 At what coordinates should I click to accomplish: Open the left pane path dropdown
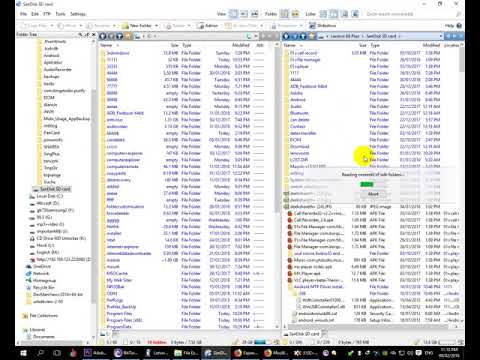pos(256,36)
